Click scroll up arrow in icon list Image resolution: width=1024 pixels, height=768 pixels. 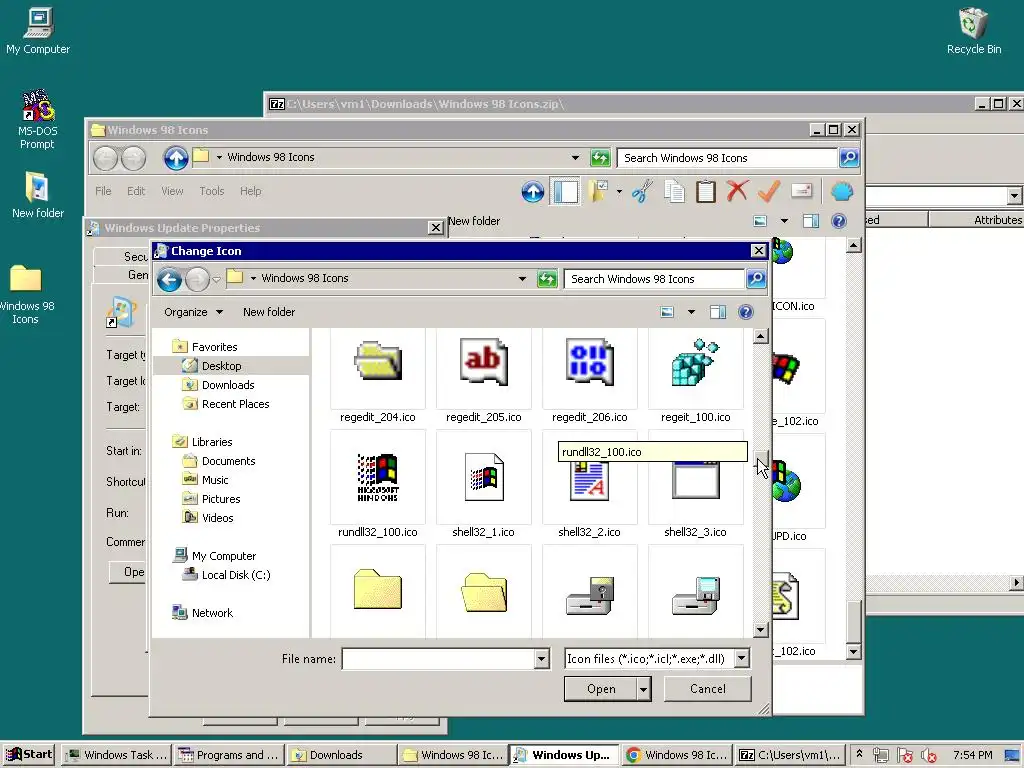point(760,336)
